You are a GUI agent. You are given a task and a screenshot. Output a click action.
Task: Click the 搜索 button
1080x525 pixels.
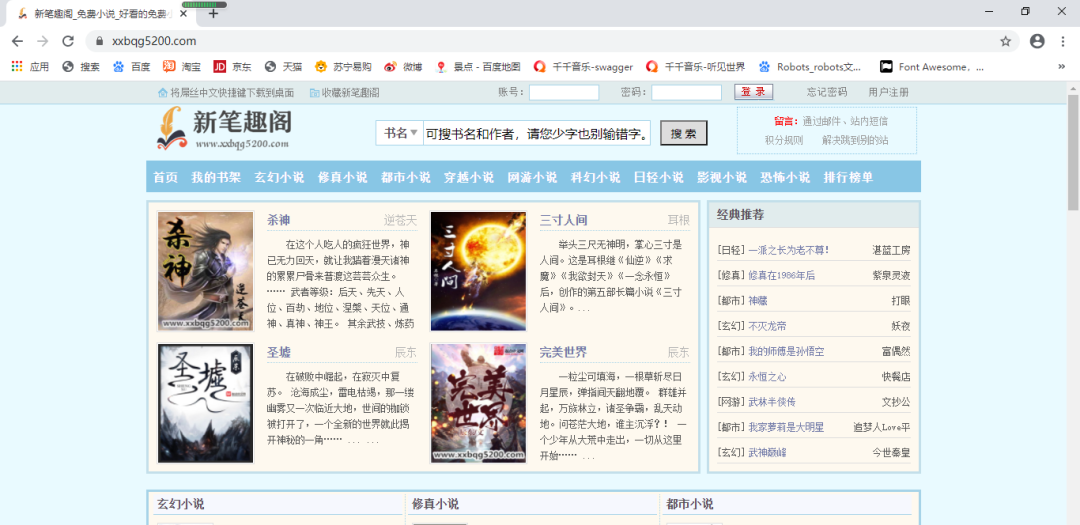[683, 133]
